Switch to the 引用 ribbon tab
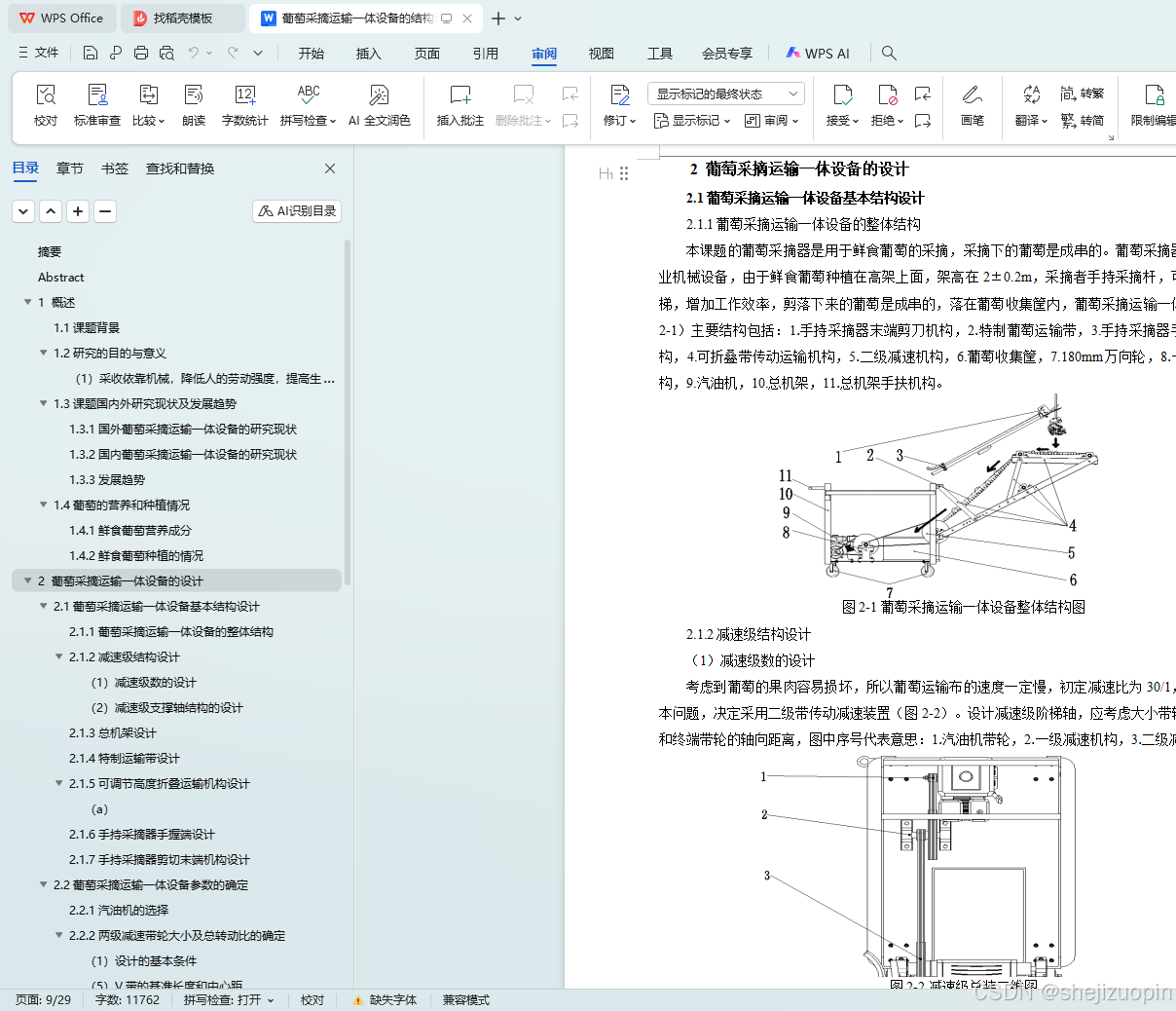This screenshot has height=1011, width=1176. (x=486, y=54)
